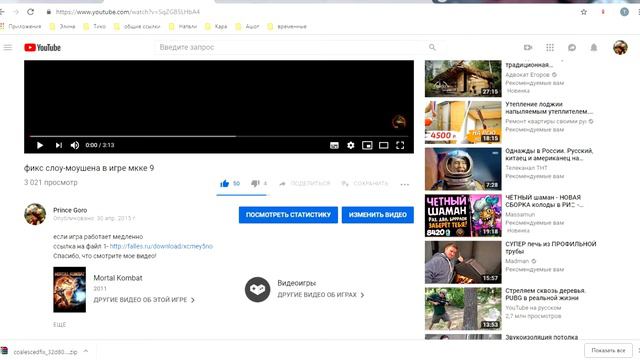Click the Посмотреть статистику button
The width and height of the screenshot is (640, 360).
(288, 215)
